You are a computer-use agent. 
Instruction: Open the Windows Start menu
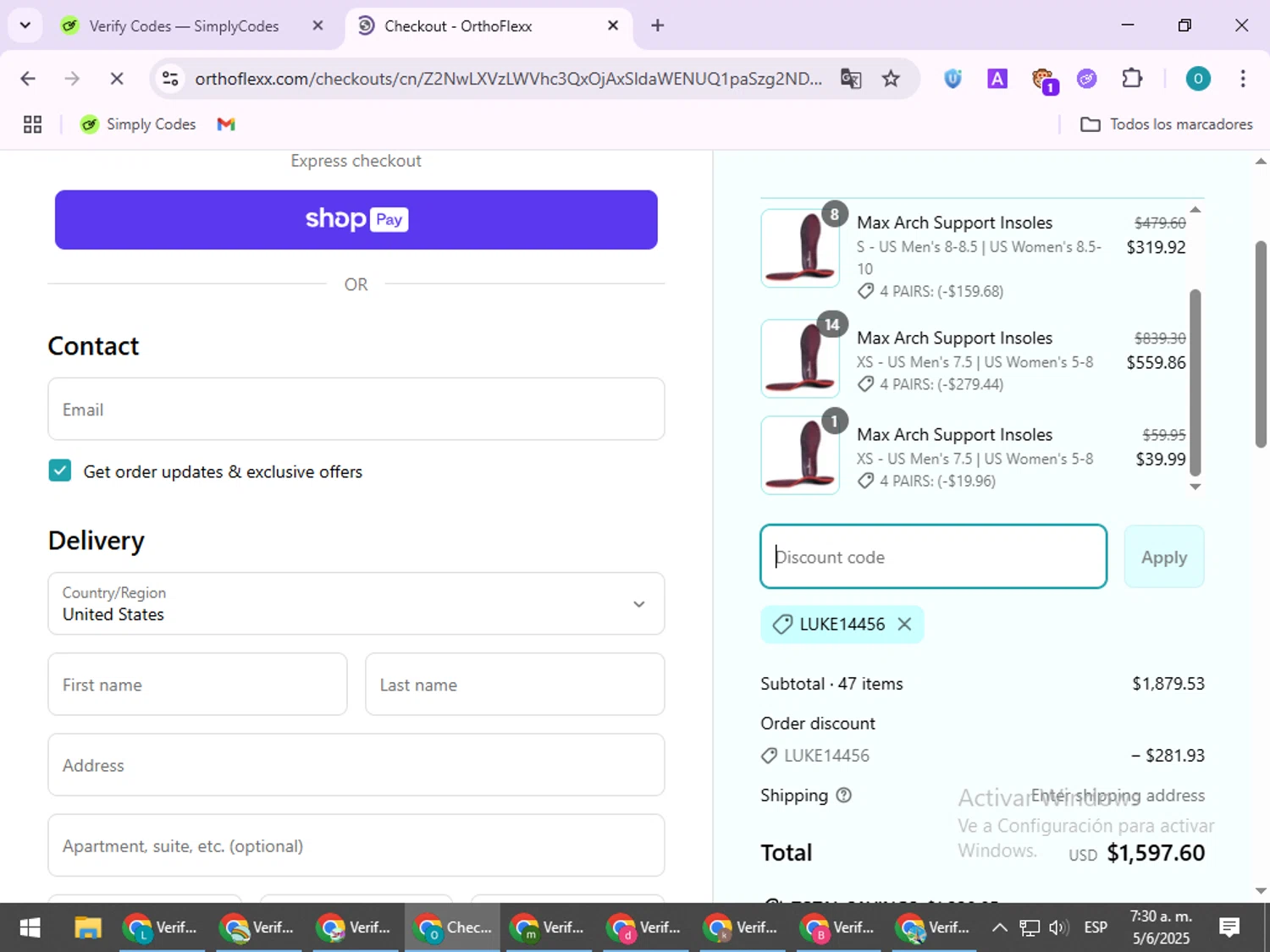(30, 927)
